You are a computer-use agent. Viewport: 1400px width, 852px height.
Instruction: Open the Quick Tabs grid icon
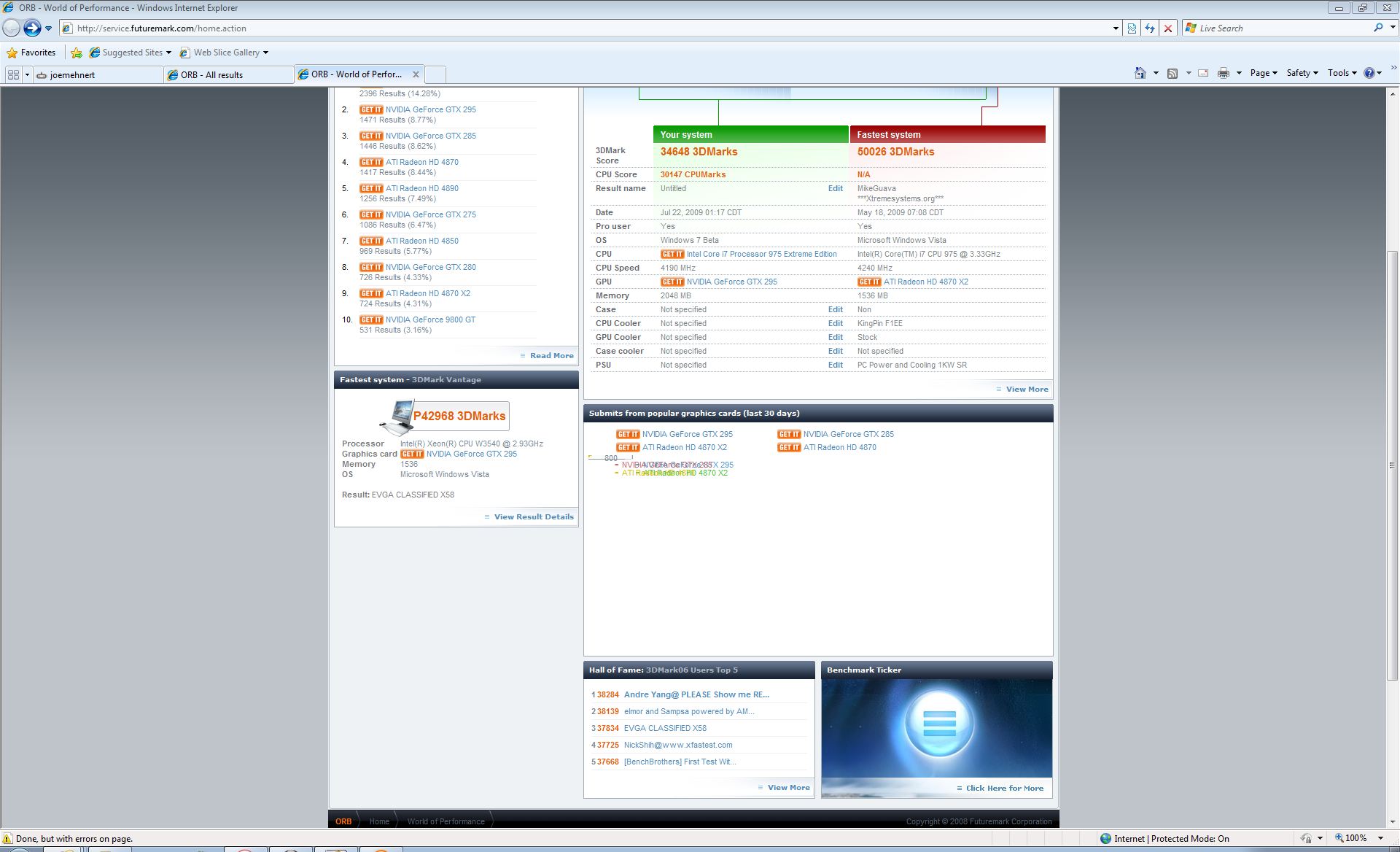13,74
